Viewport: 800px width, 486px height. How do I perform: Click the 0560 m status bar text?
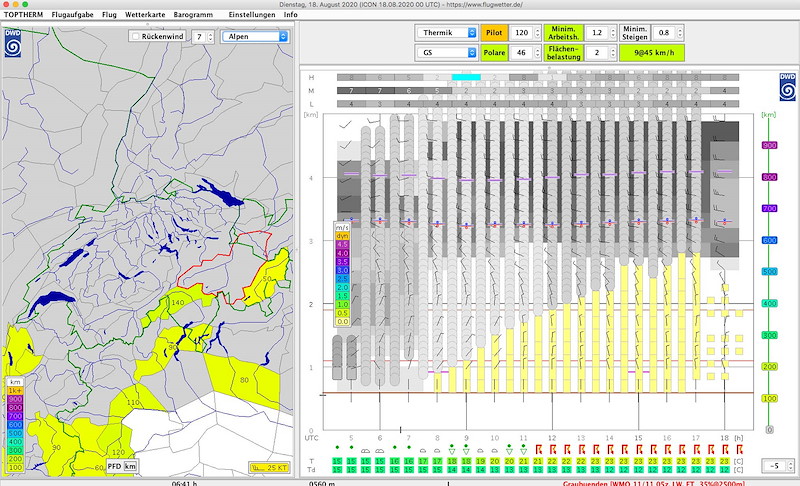pos(322,483)
